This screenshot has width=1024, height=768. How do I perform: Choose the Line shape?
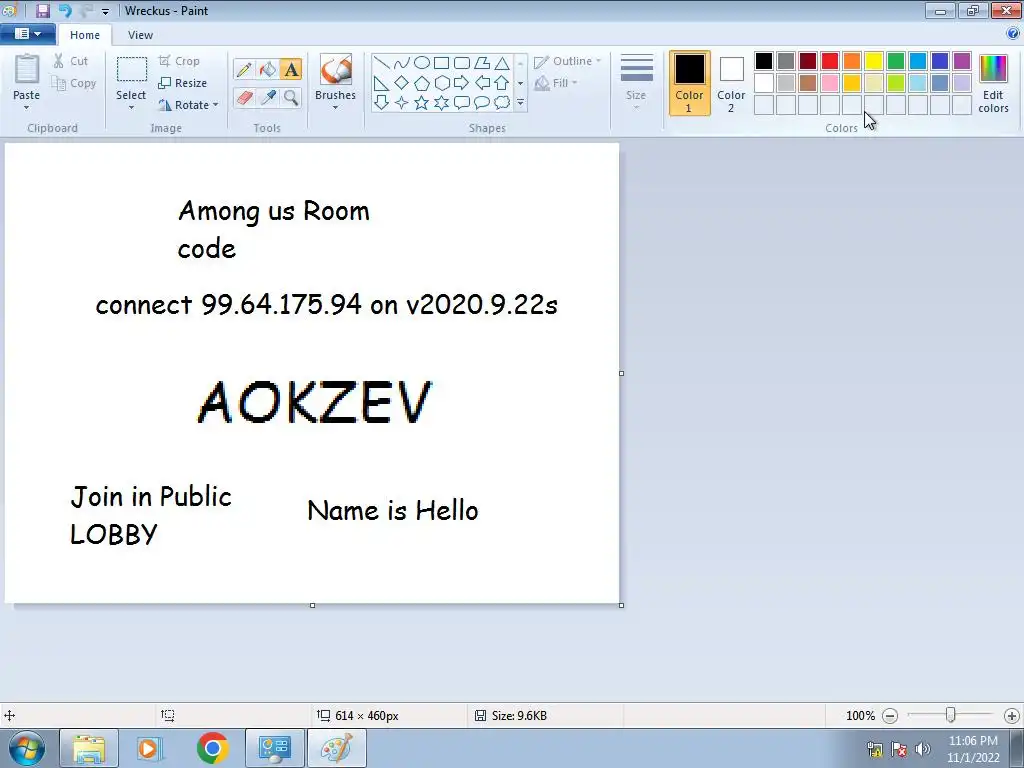click(x=381, y=63)
